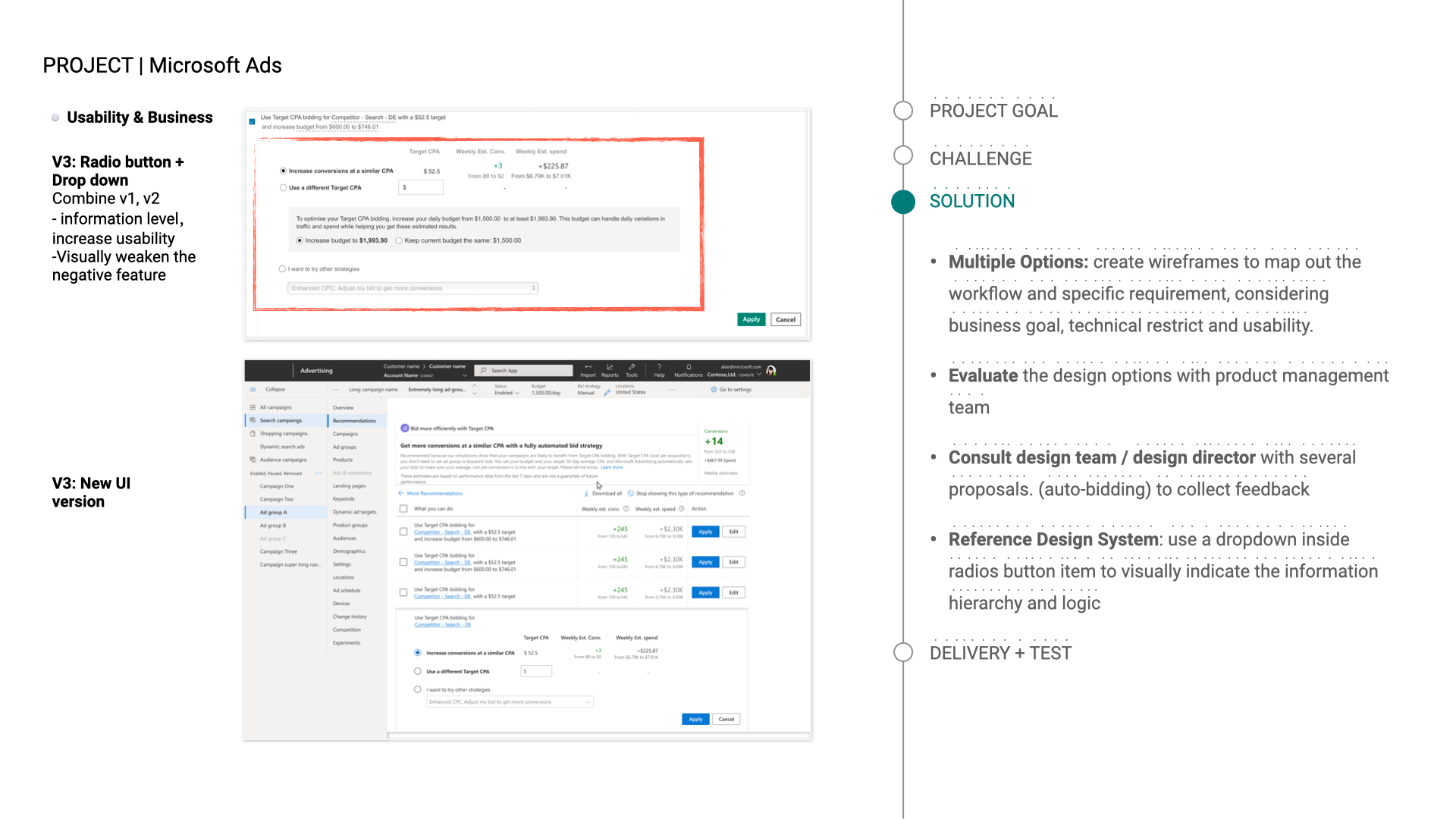
Task: Click the Notifications bell icon
Action: click(689, 367)
